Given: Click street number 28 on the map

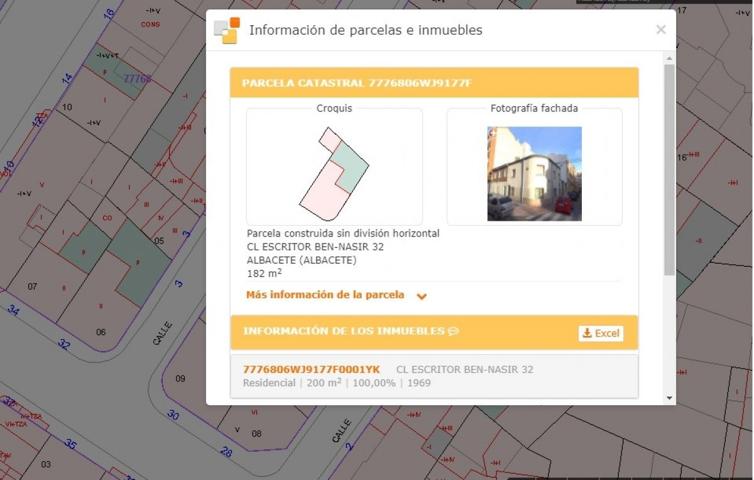Looking at the screenshot, I should pos(226,451).
